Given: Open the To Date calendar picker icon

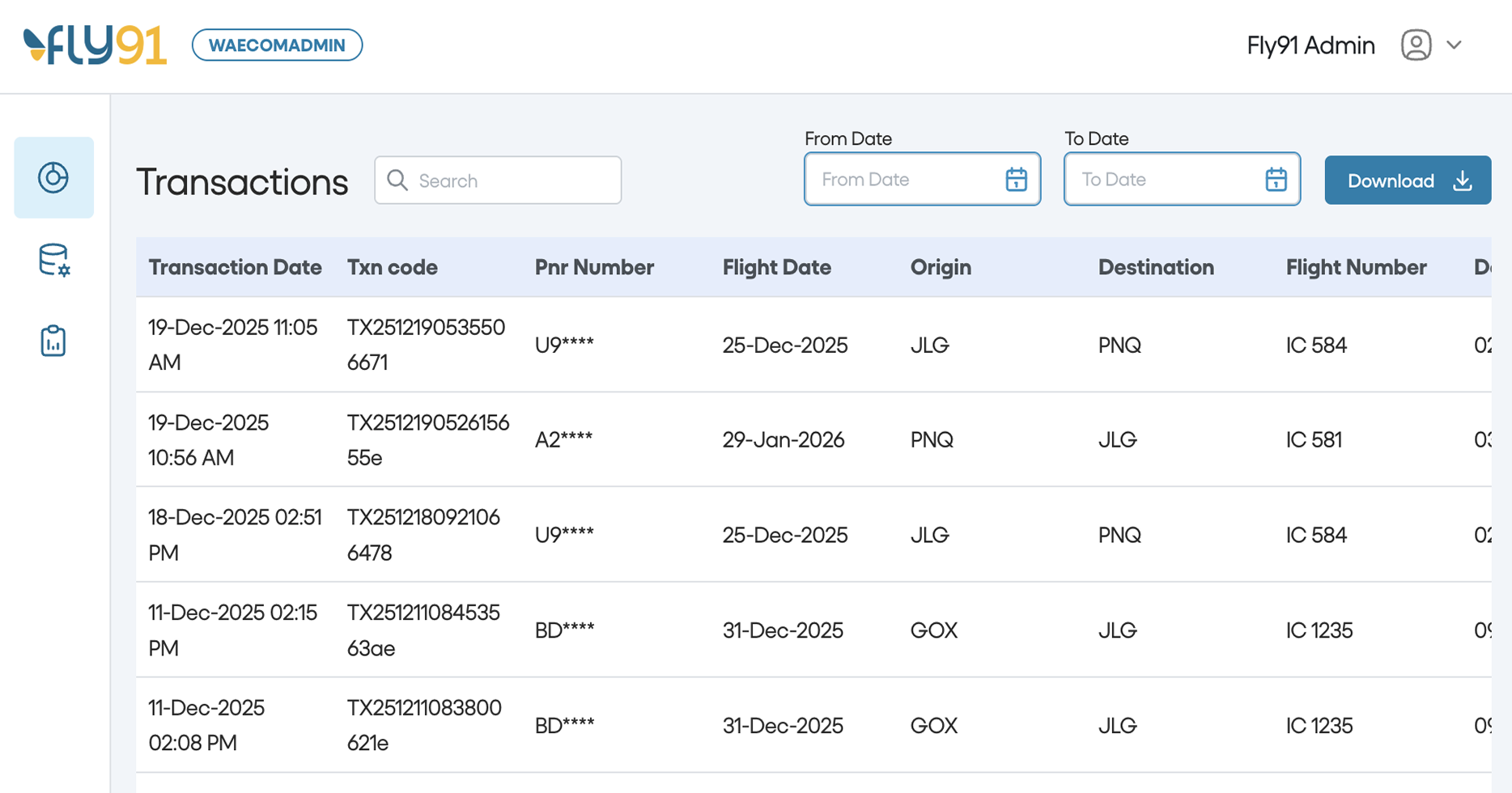Looking at the screenshot, I should [1276, 179].
